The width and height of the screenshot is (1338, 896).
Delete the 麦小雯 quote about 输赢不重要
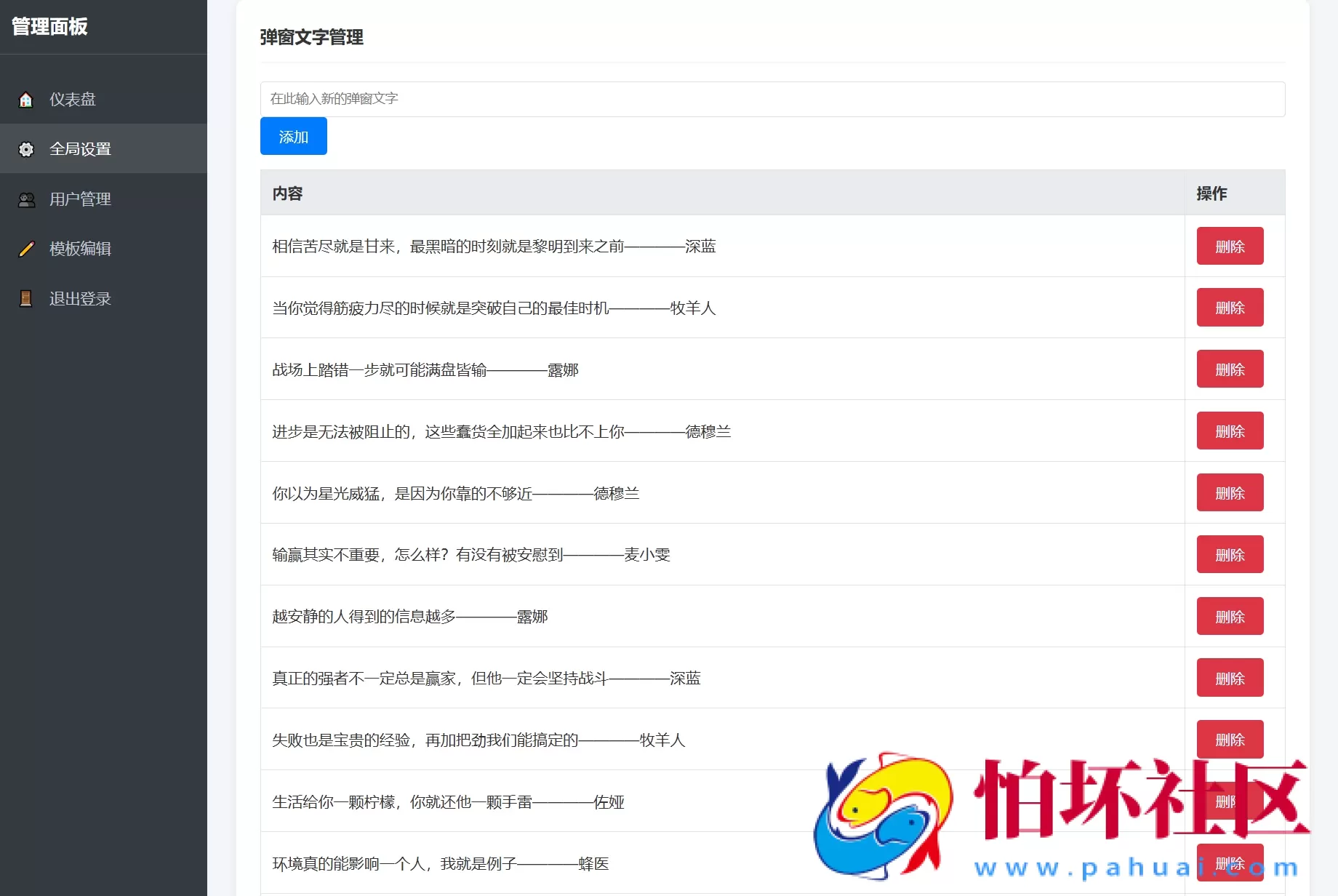click(1229, 553)
